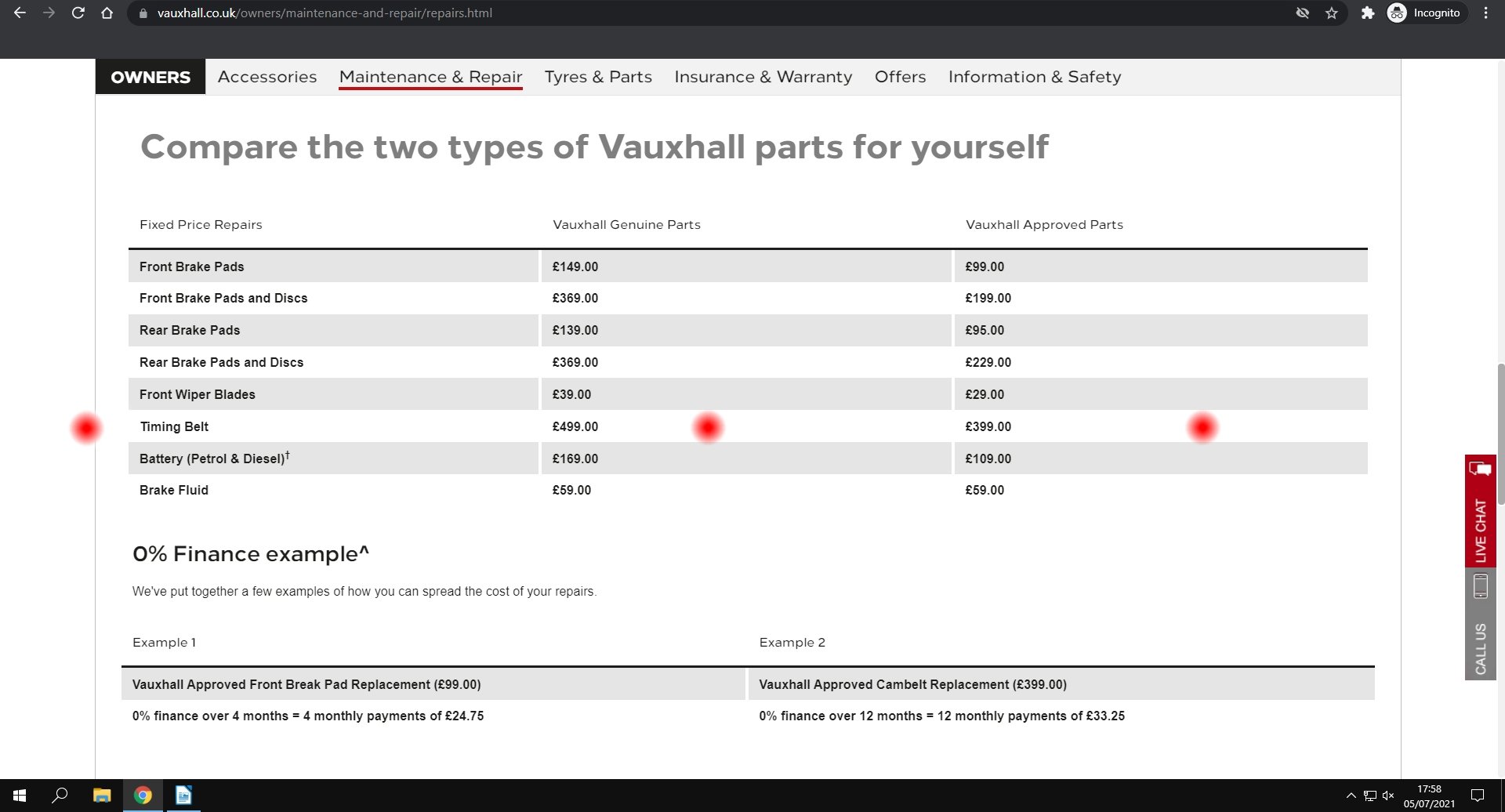Bookmark this page with the star
This screenshot has width=1505, height=812.
pos(1332,13)
